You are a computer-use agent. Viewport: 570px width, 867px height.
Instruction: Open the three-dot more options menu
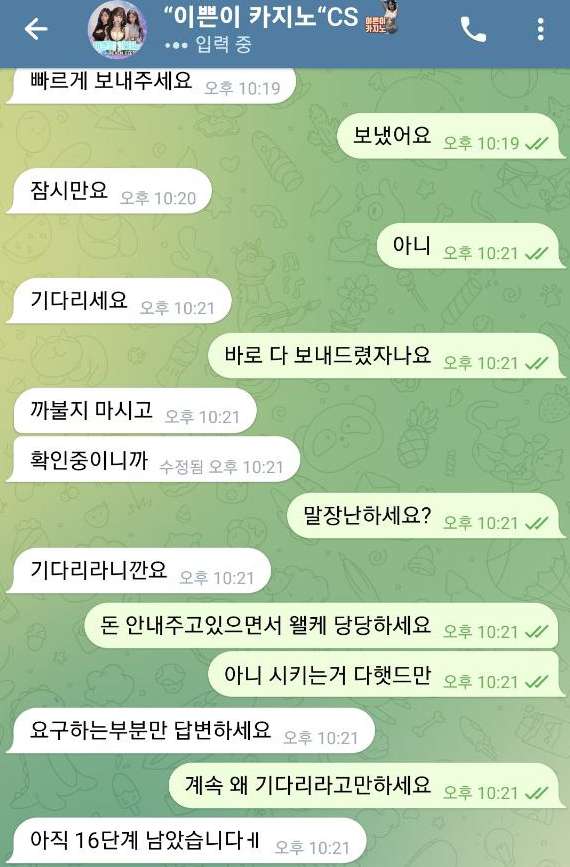coord(540,29)
